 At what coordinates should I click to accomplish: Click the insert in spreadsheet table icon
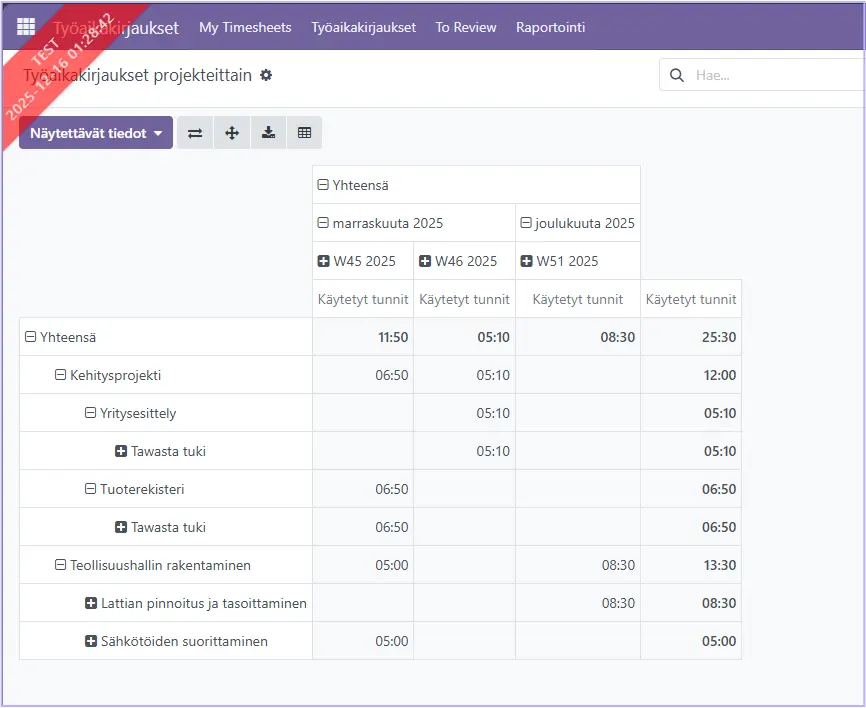pyautogui.click(x=304, y=133)
